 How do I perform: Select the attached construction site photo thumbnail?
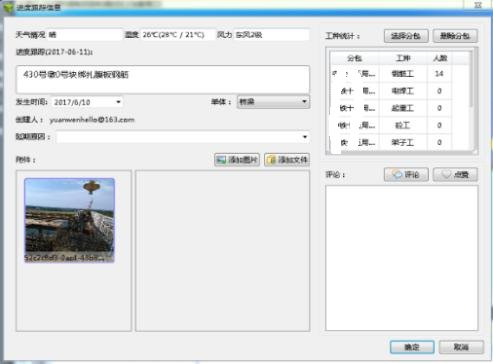69,220
